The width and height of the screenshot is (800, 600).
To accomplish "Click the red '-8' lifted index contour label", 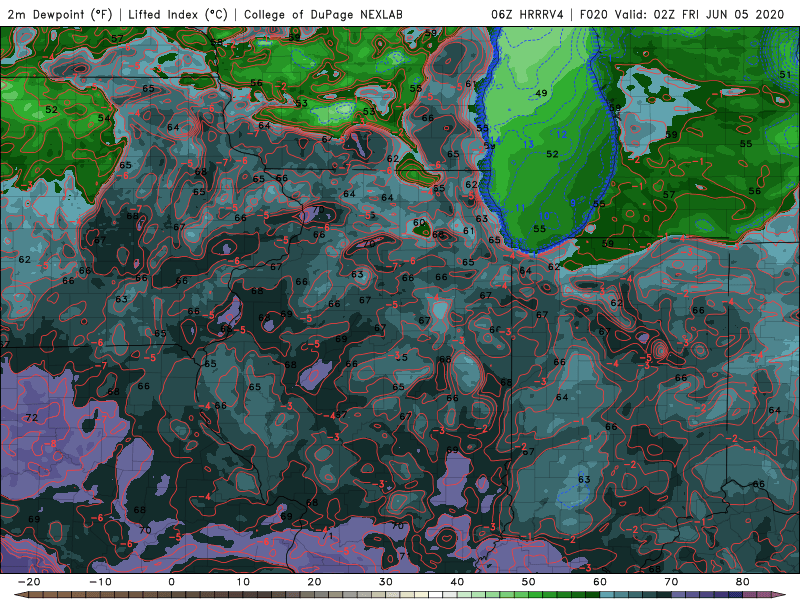I will pyautogui.click(x=52, y=444).
